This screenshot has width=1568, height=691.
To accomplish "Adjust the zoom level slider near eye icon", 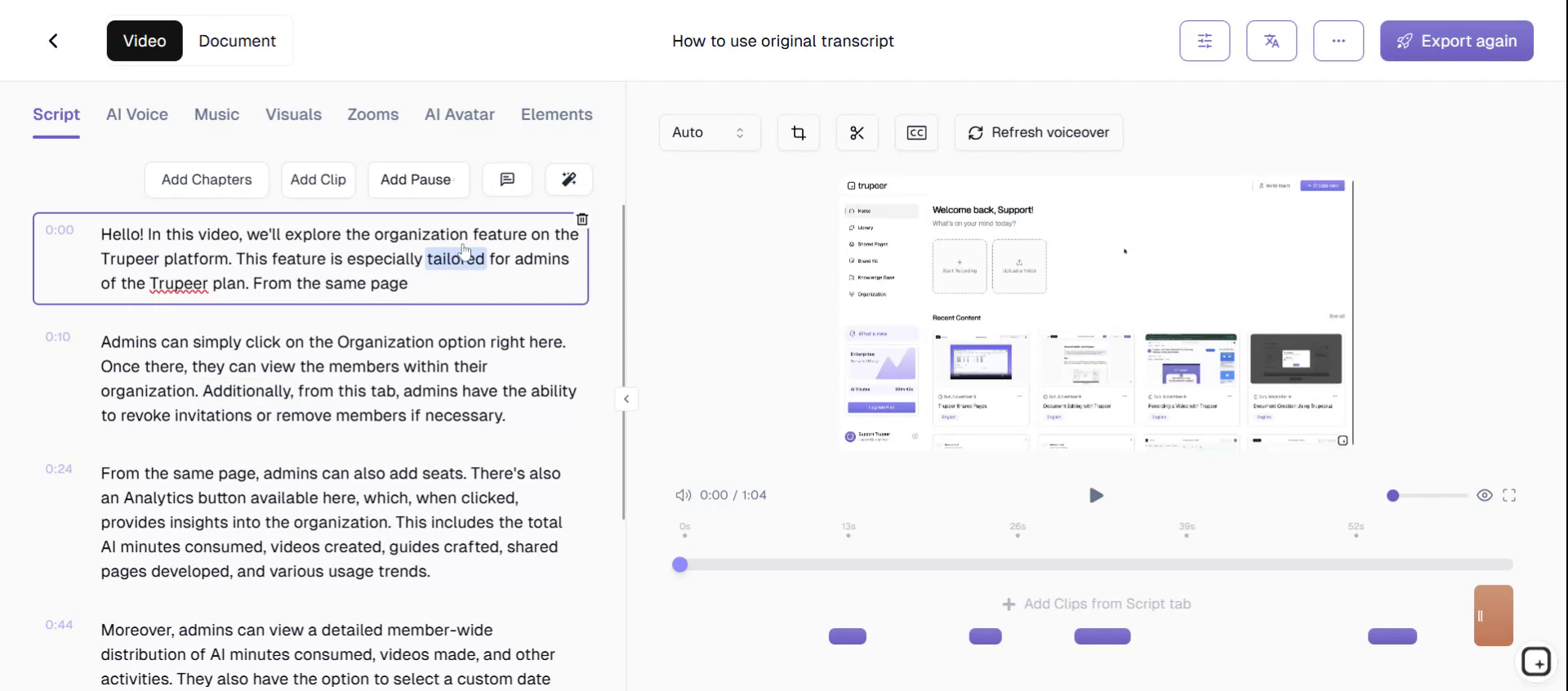I will click(1428, 495).
